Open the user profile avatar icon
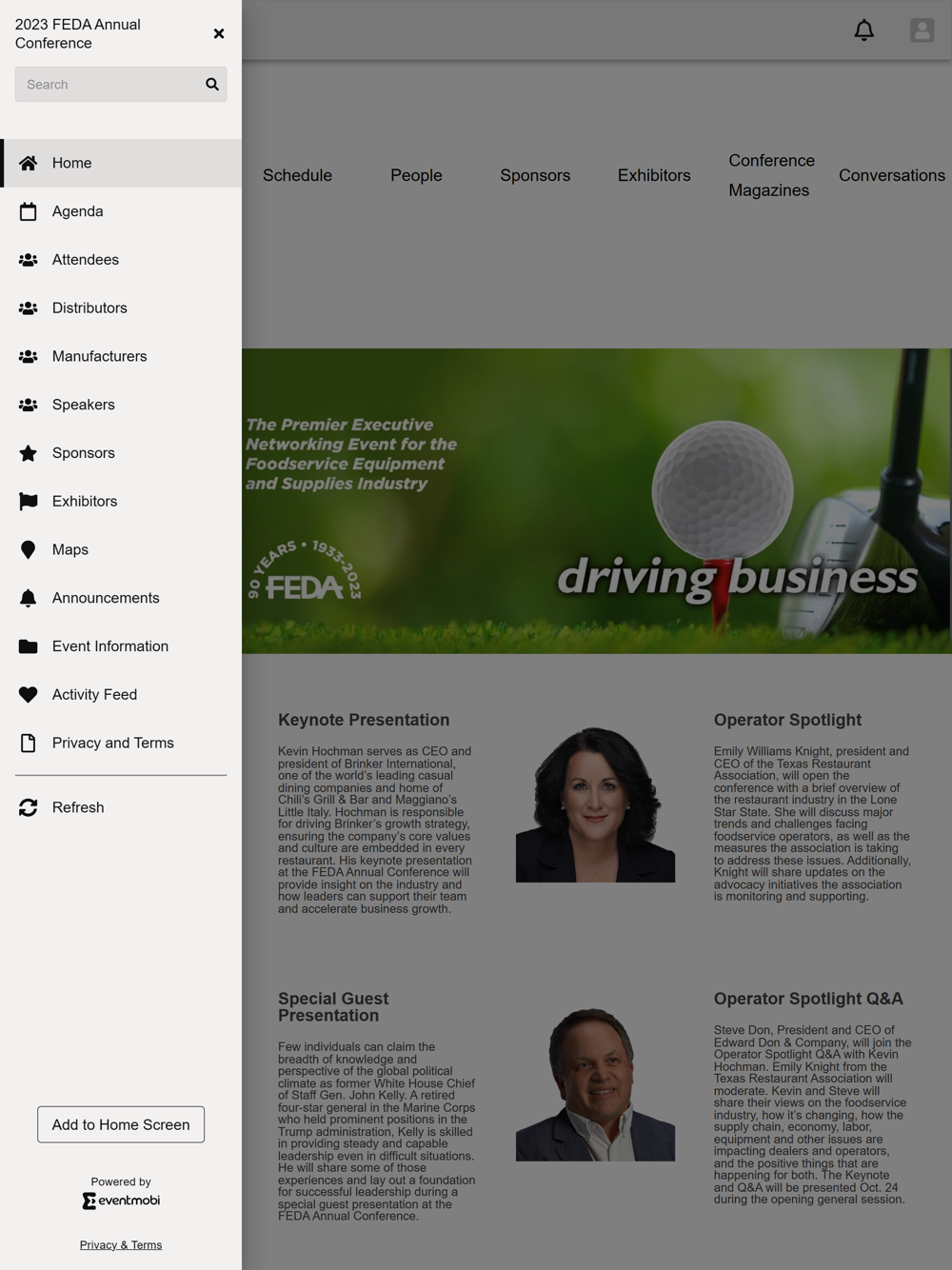This screenshot has height=1270, width=952. (922, 30)
